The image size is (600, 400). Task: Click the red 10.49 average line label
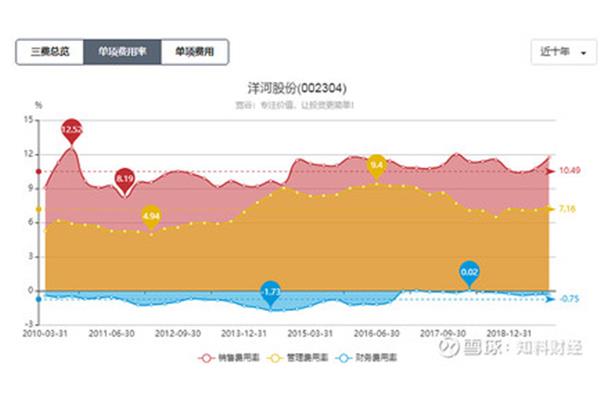click(x=570, y=170)
